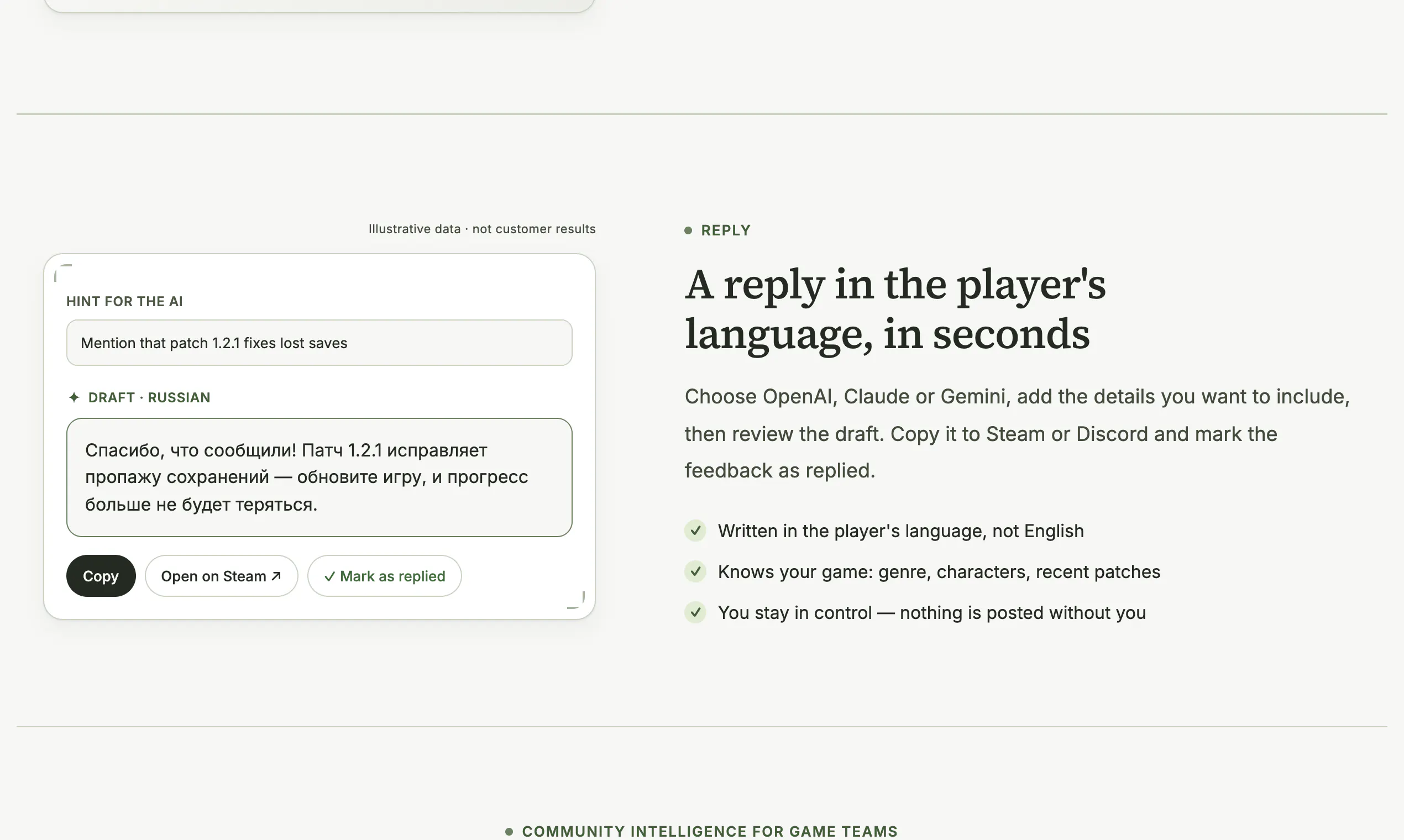The height and width of the screenshot is (840, 1404).
Task: Click the 'Community Intelligence for Game Teams' label
Action: tap(710, 831)
